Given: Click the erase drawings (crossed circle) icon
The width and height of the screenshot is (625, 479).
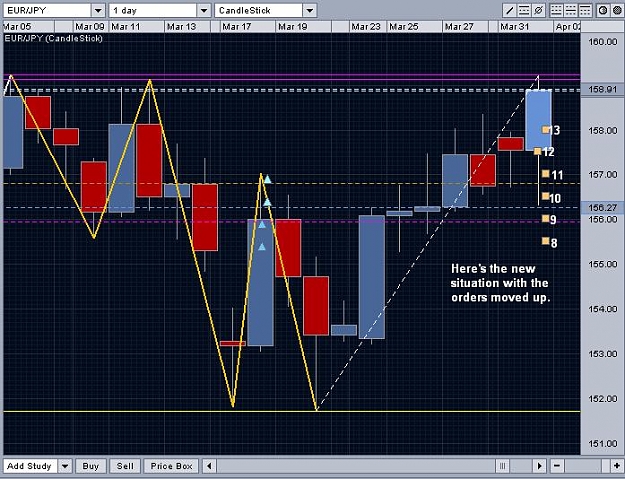Looking at the screenshot, I should 539,10.
